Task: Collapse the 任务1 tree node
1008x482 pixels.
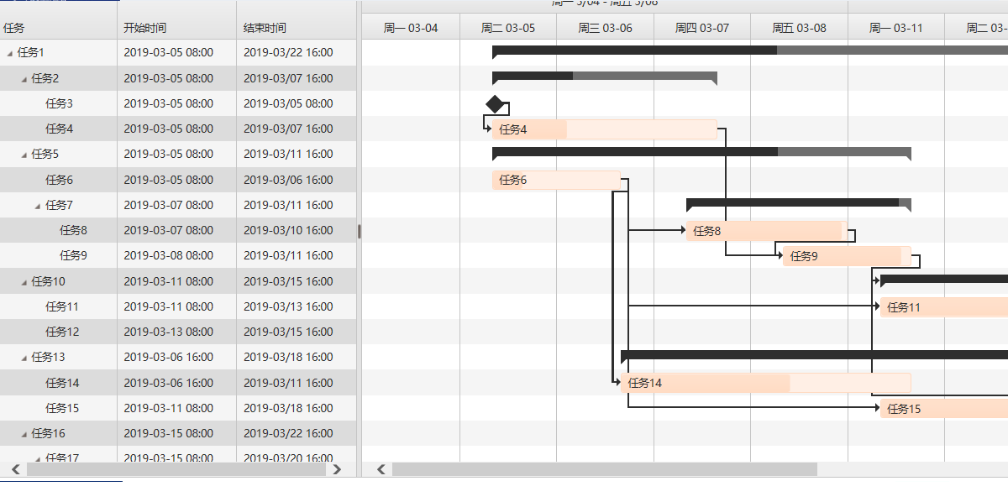Action: point(10,53)
